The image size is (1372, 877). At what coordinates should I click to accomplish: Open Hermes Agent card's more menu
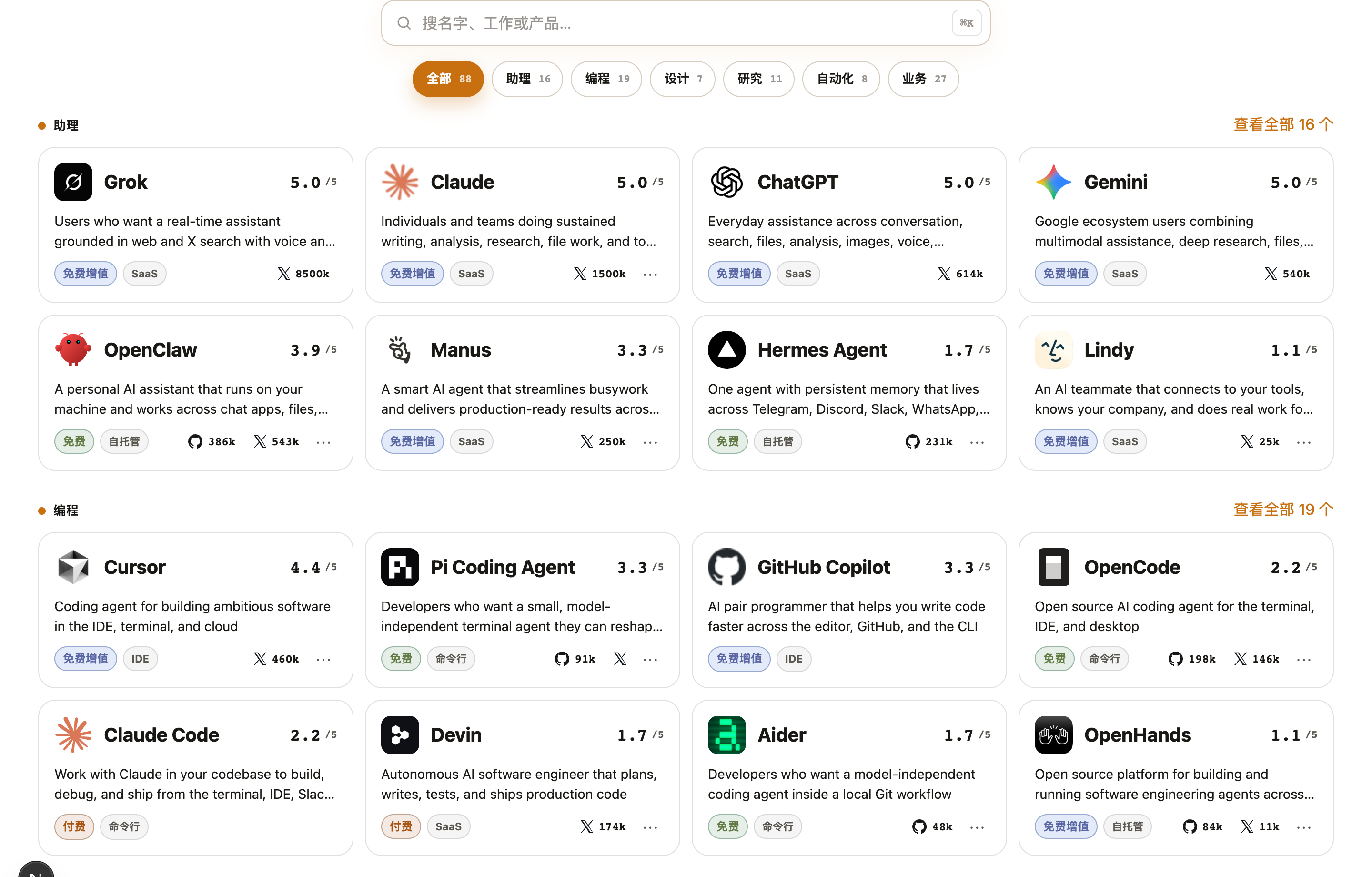click(977, 442)
